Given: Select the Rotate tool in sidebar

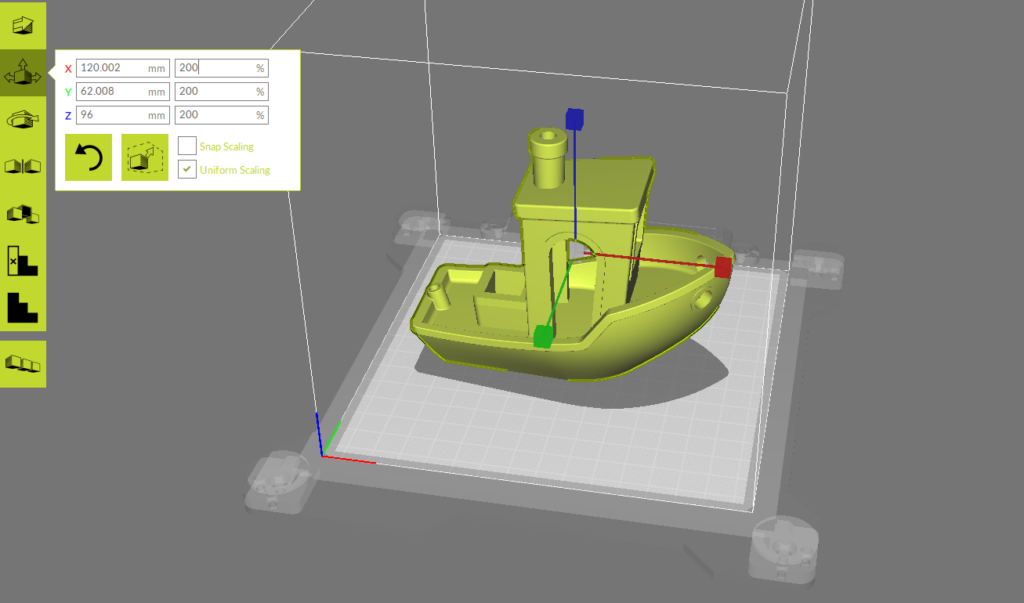Looking at the screenshot, I should coord(23,120).
